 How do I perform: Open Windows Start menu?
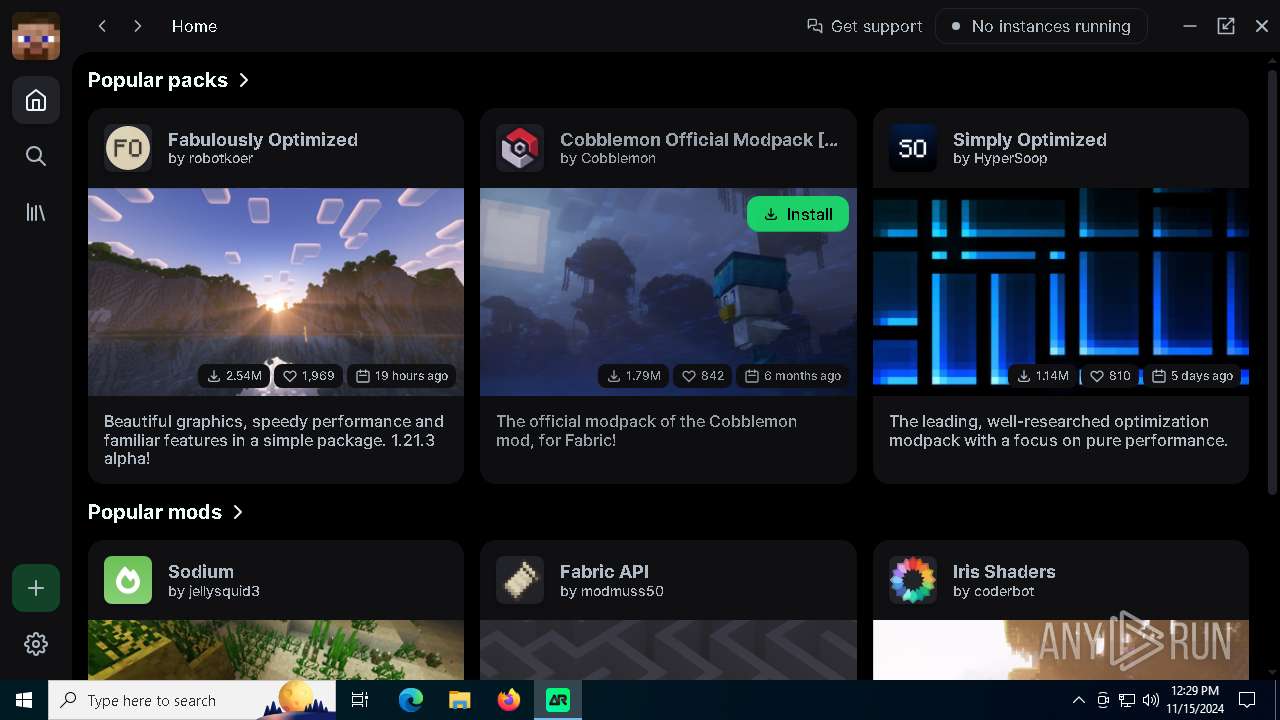pyautogui.click(x=24, y=700)
